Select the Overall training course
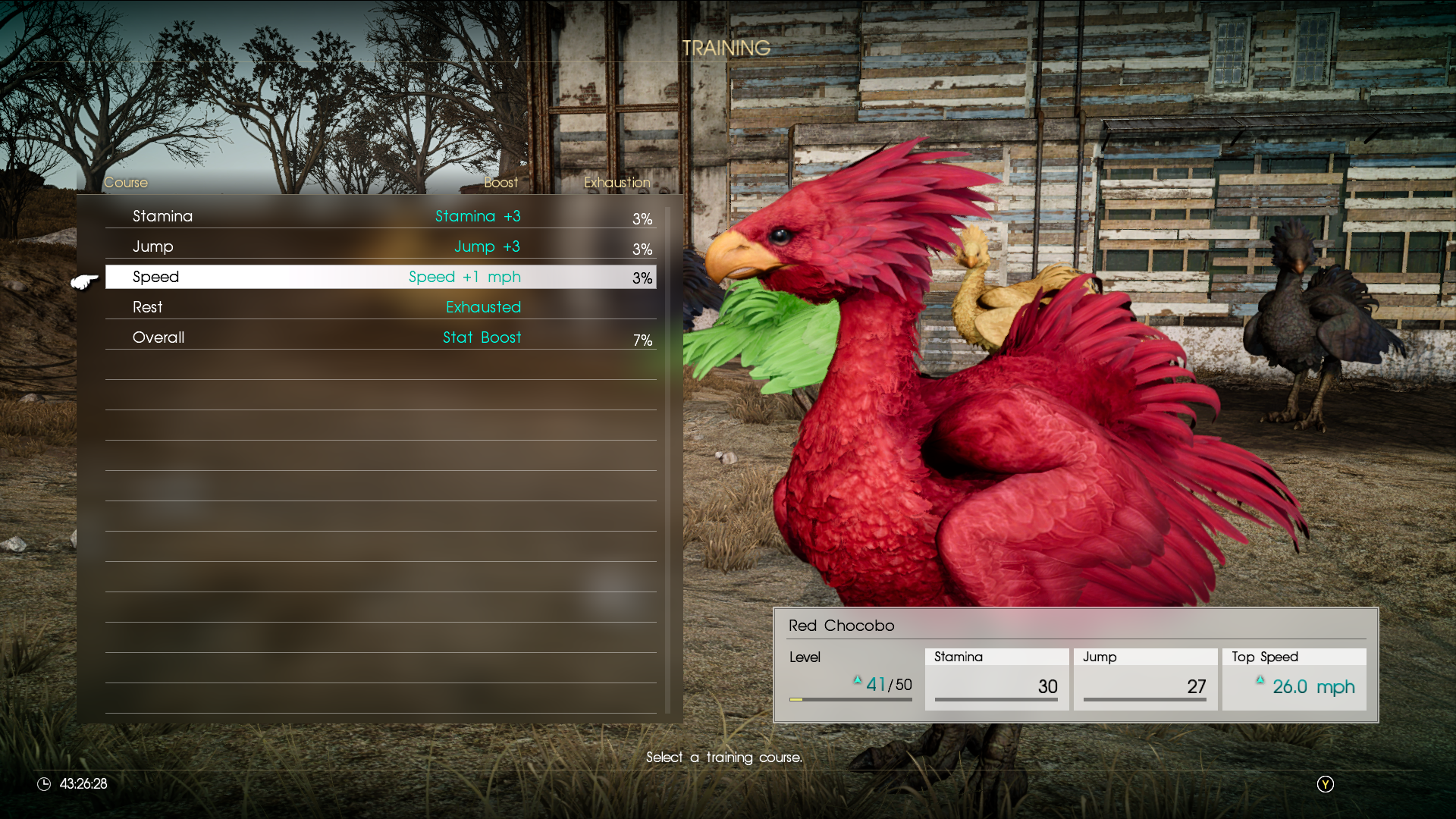Image resolution: width=1456 pixels, height=819 pixels. (x=381, y=337)
